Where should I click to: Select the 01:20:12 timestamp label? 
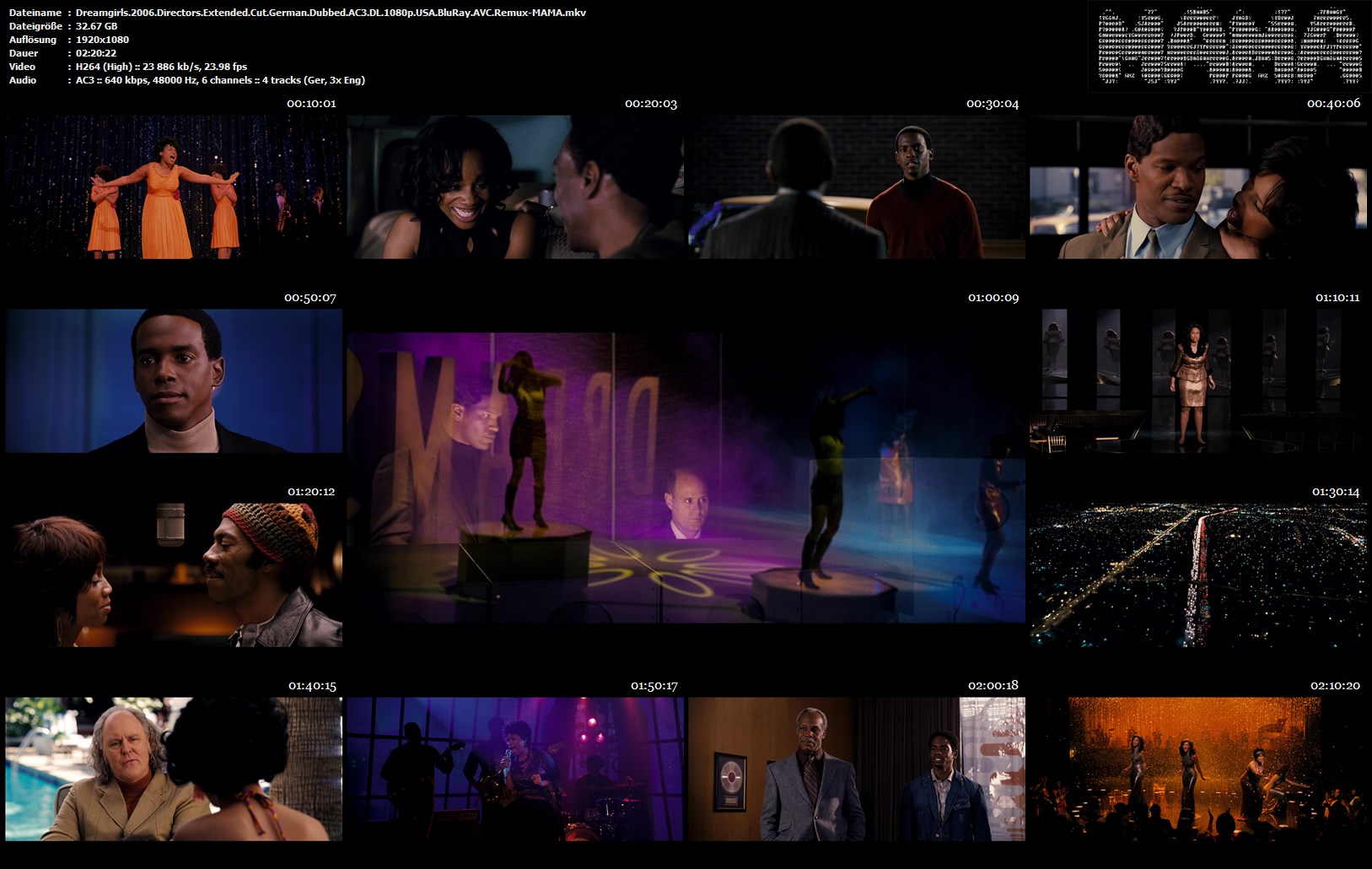(311, 492)
